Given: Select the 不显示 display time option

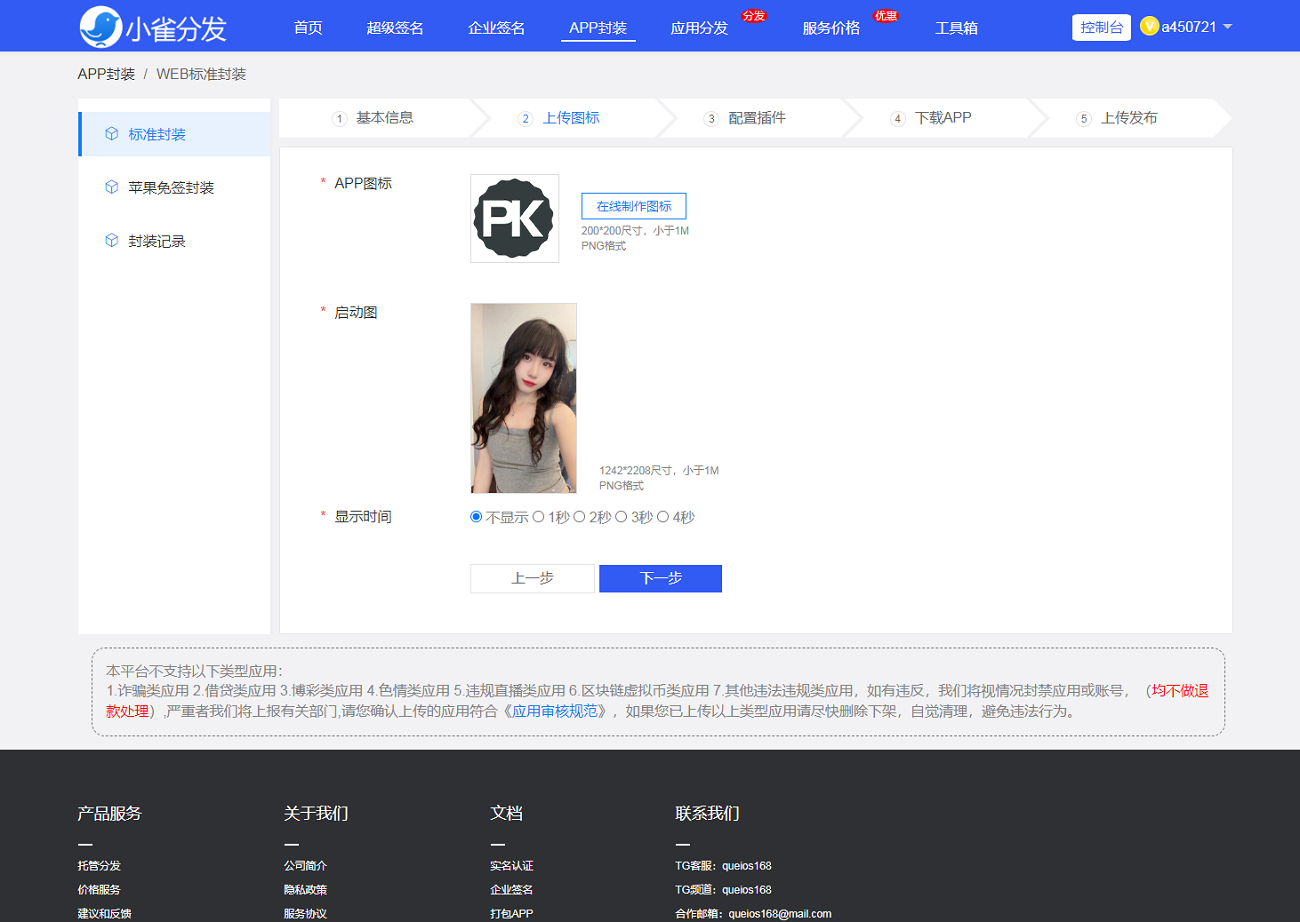Looking at the screenshot, I should click(476, 517).
